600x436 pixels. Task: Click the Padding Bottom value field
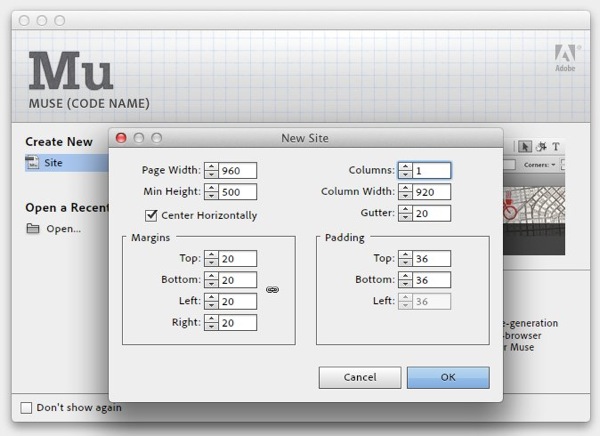432,280
